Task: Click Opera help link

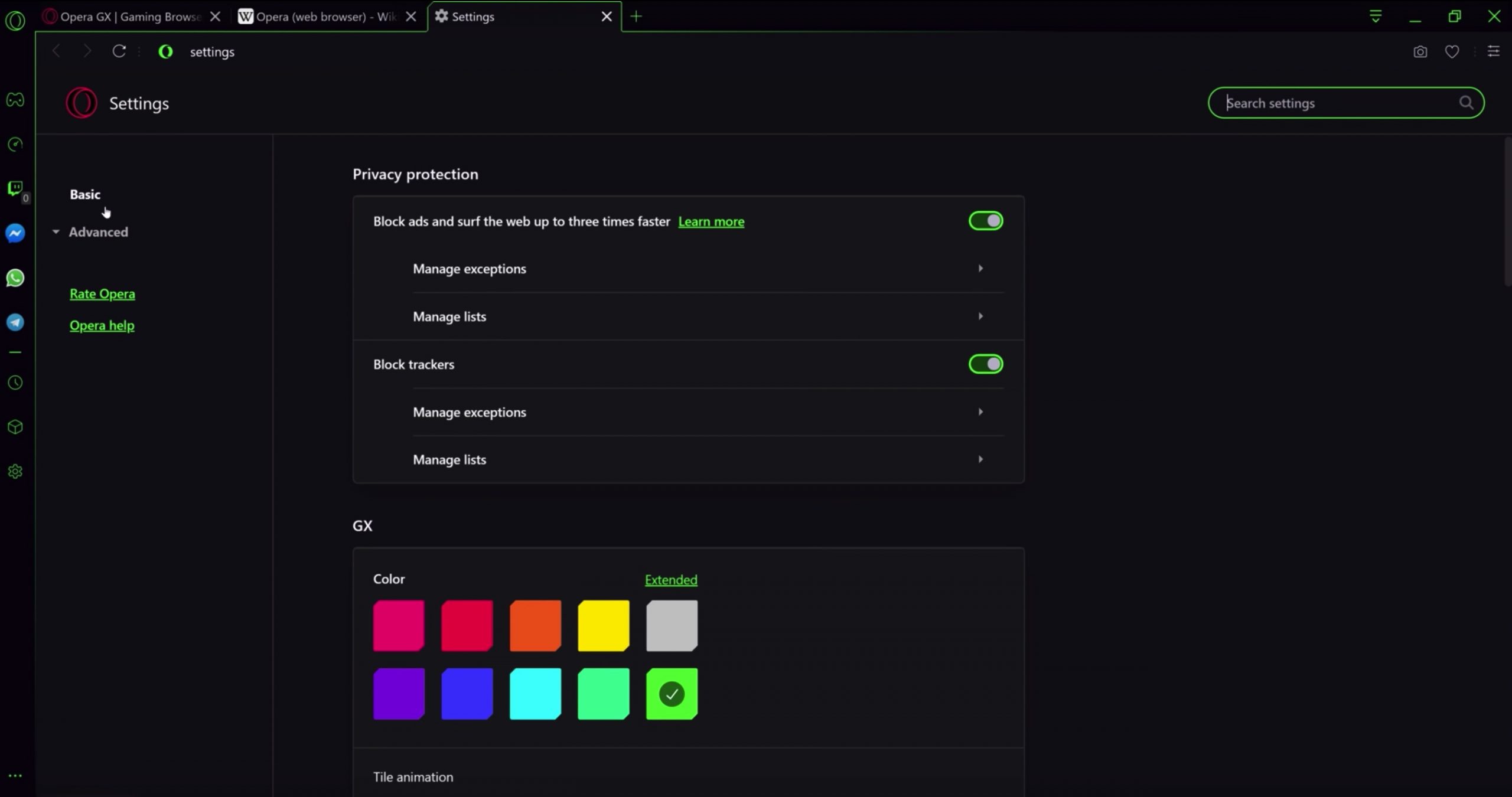Action: [102, 325]
